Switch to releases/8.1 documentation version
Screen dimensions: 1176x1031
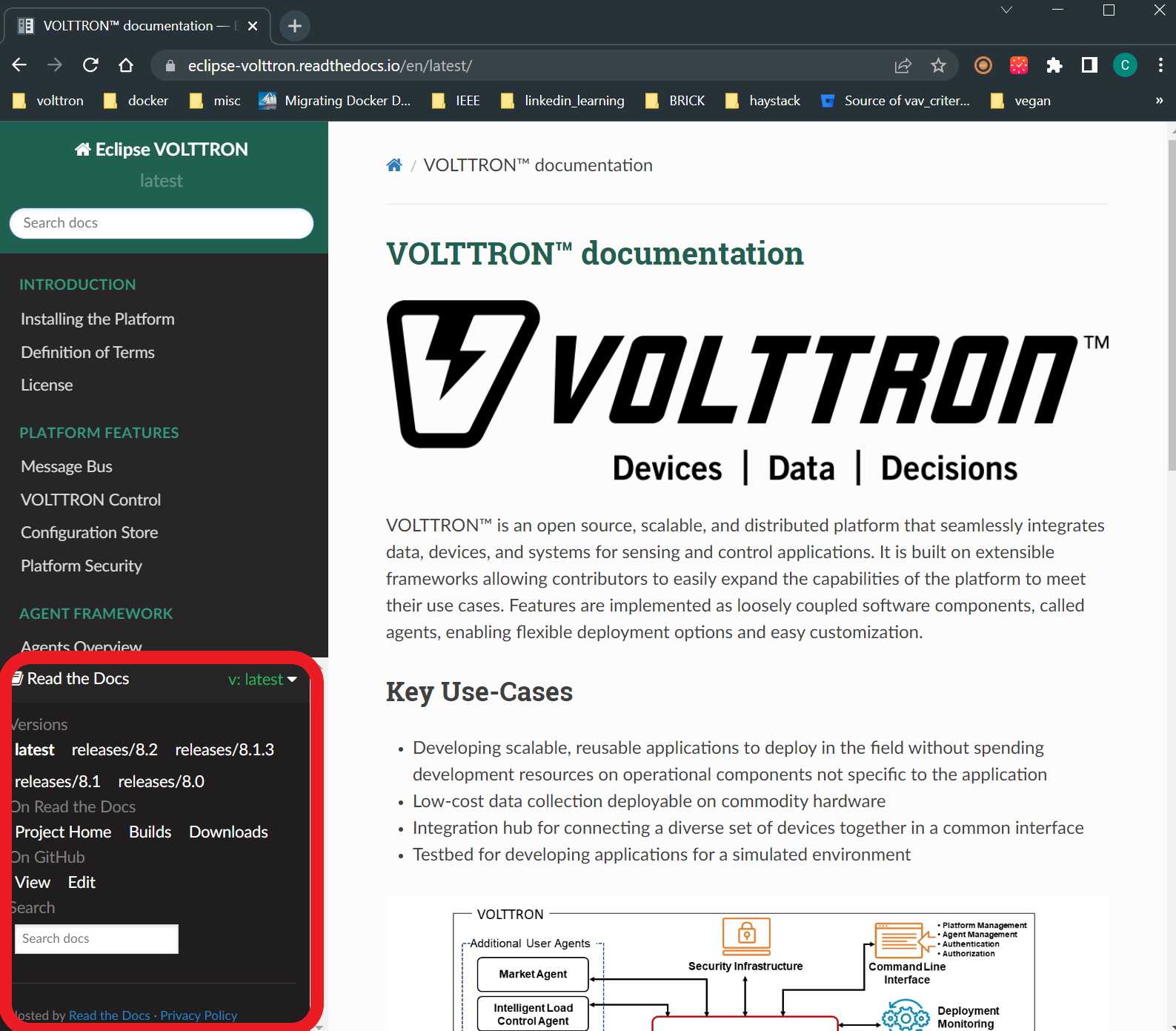(x=58, y=782)
